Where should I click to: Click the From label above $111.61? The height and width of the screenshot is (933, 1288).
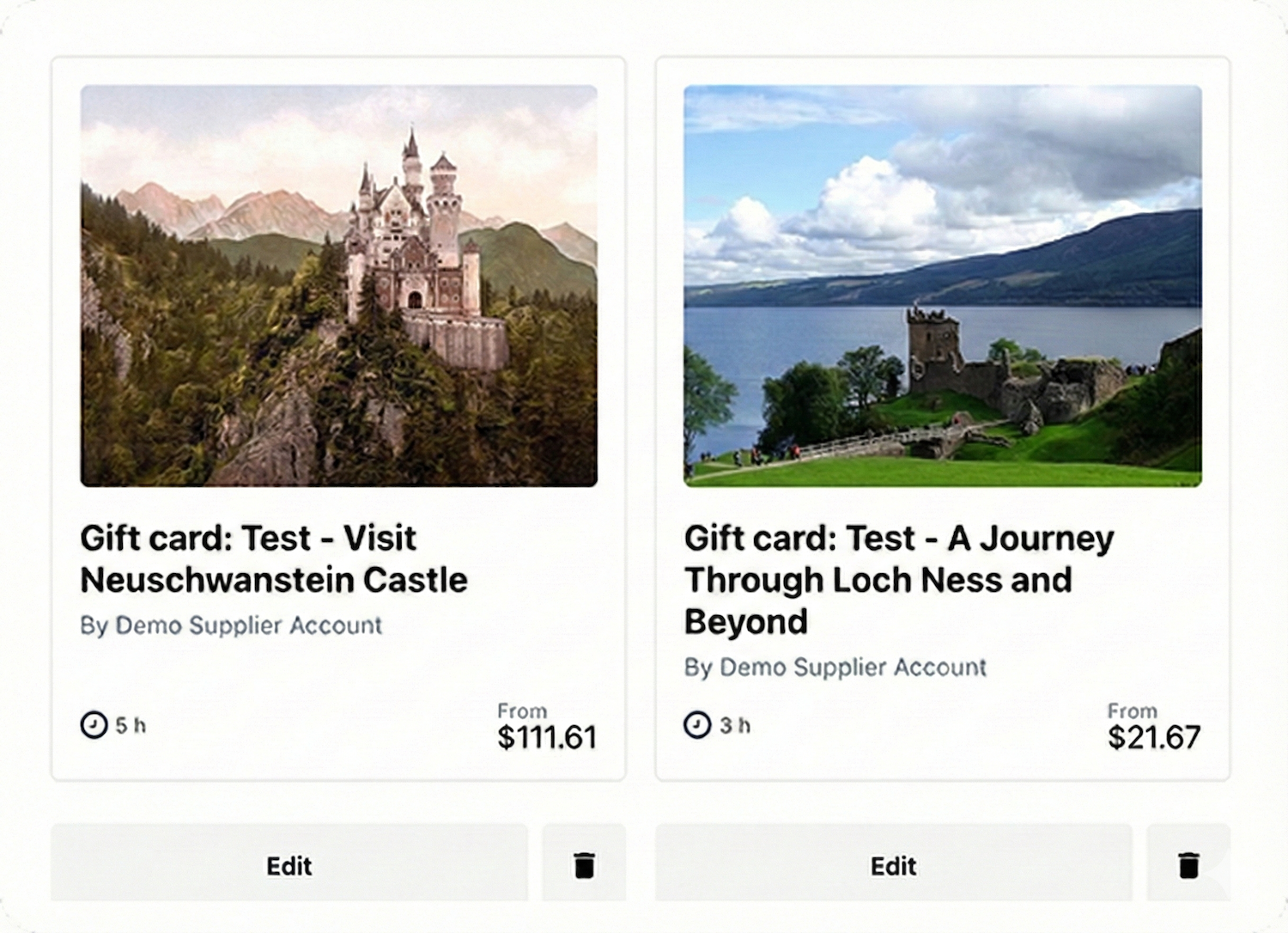(522, 711)
